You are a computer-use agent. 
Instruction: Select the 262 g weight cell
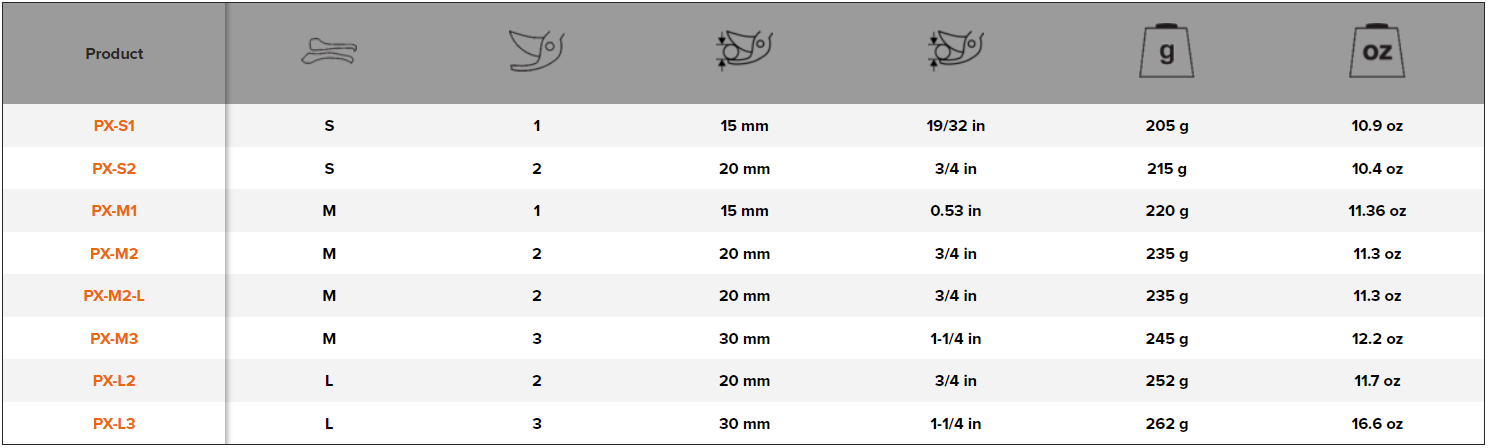coord(1167,424)
